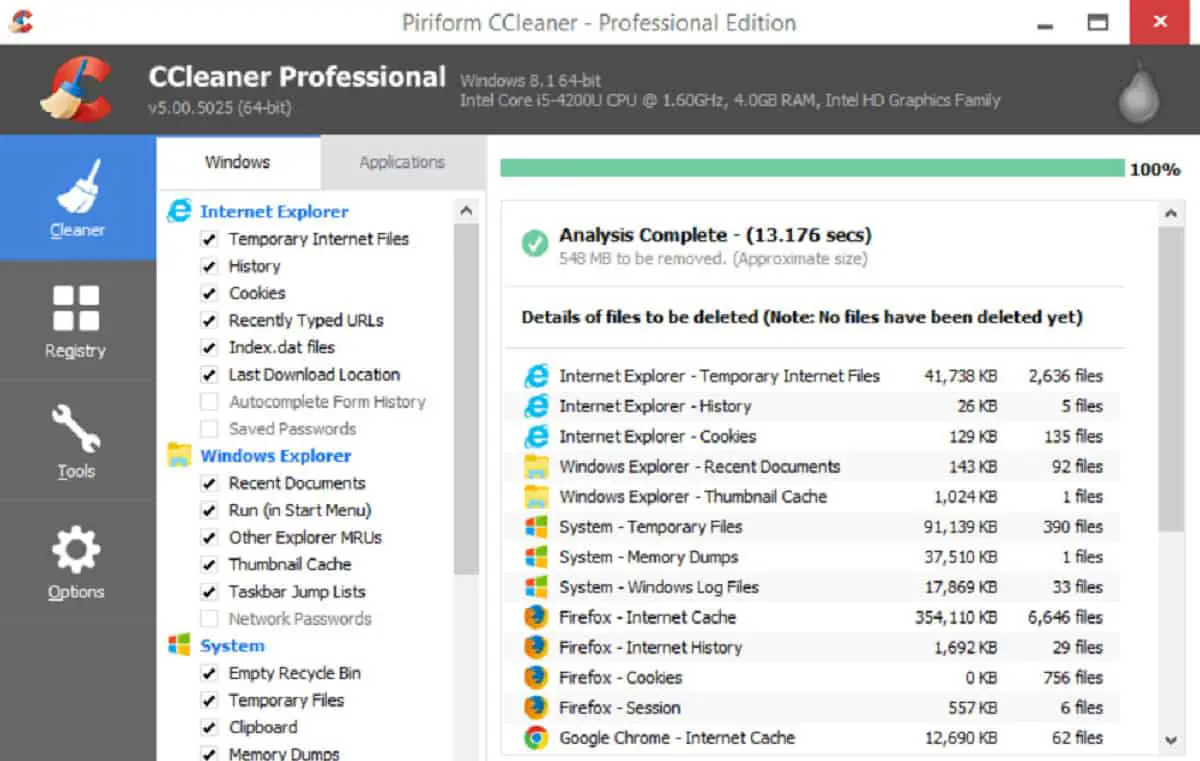Click Firefox icon beside Internet Cache result
The image size is (1200, 761).
[537, 617]
